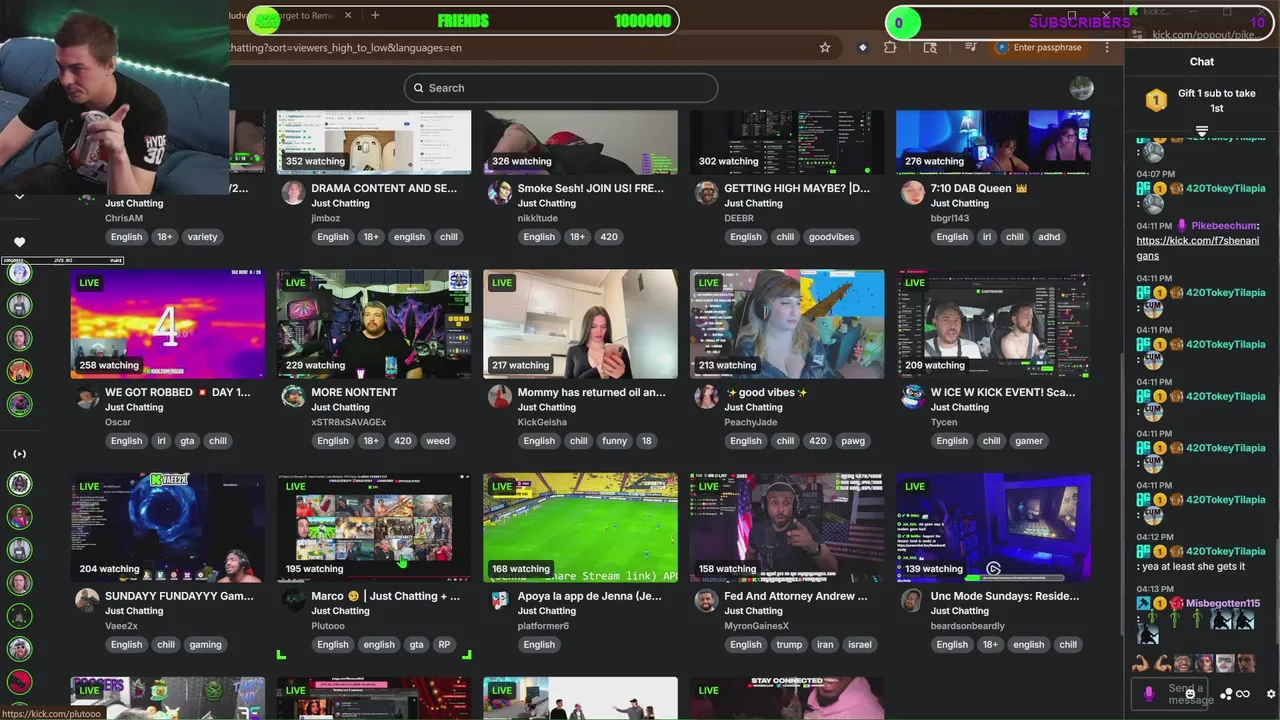The width and height of the screenshot is (1280, 720).
Task: Collapse the gift sub banner in chat
Action: [x=1202, y=132]
